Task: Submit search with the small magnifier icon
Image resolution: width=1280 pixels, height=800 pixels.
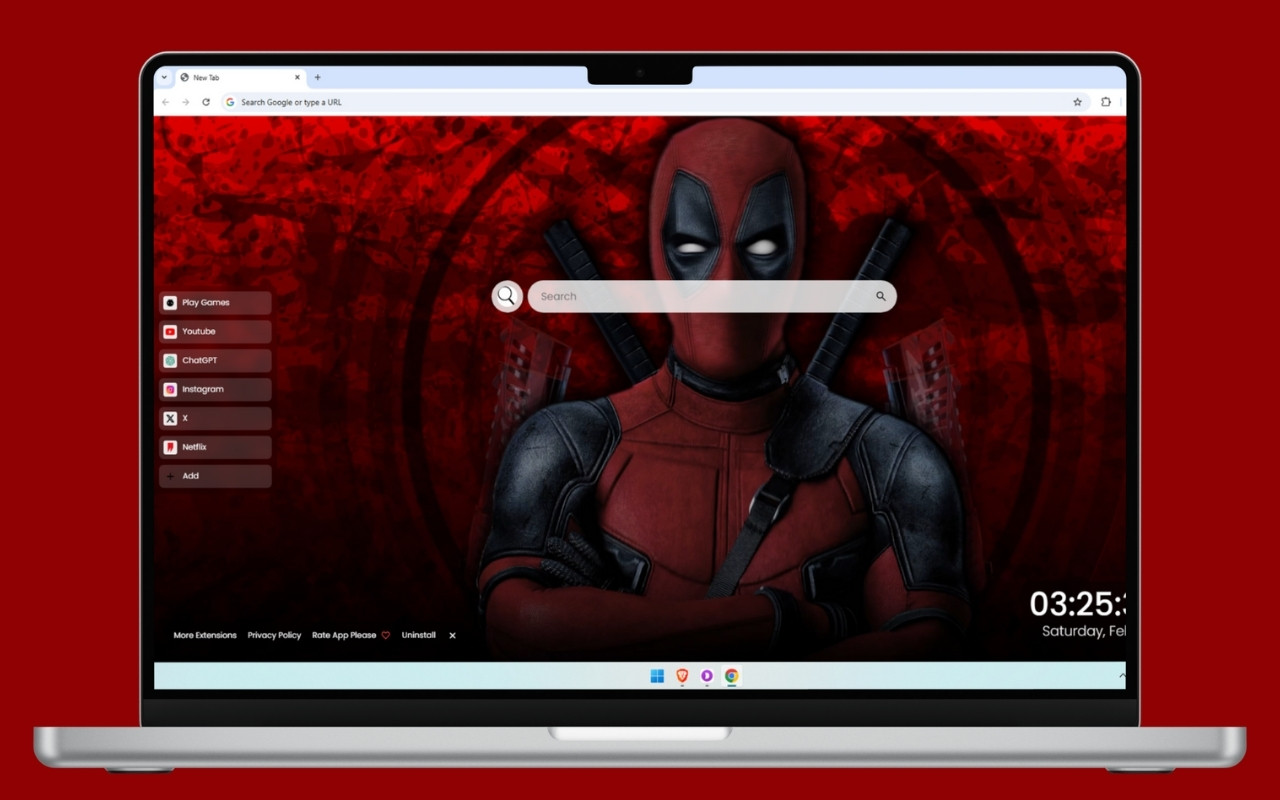Action: (881, 296)
